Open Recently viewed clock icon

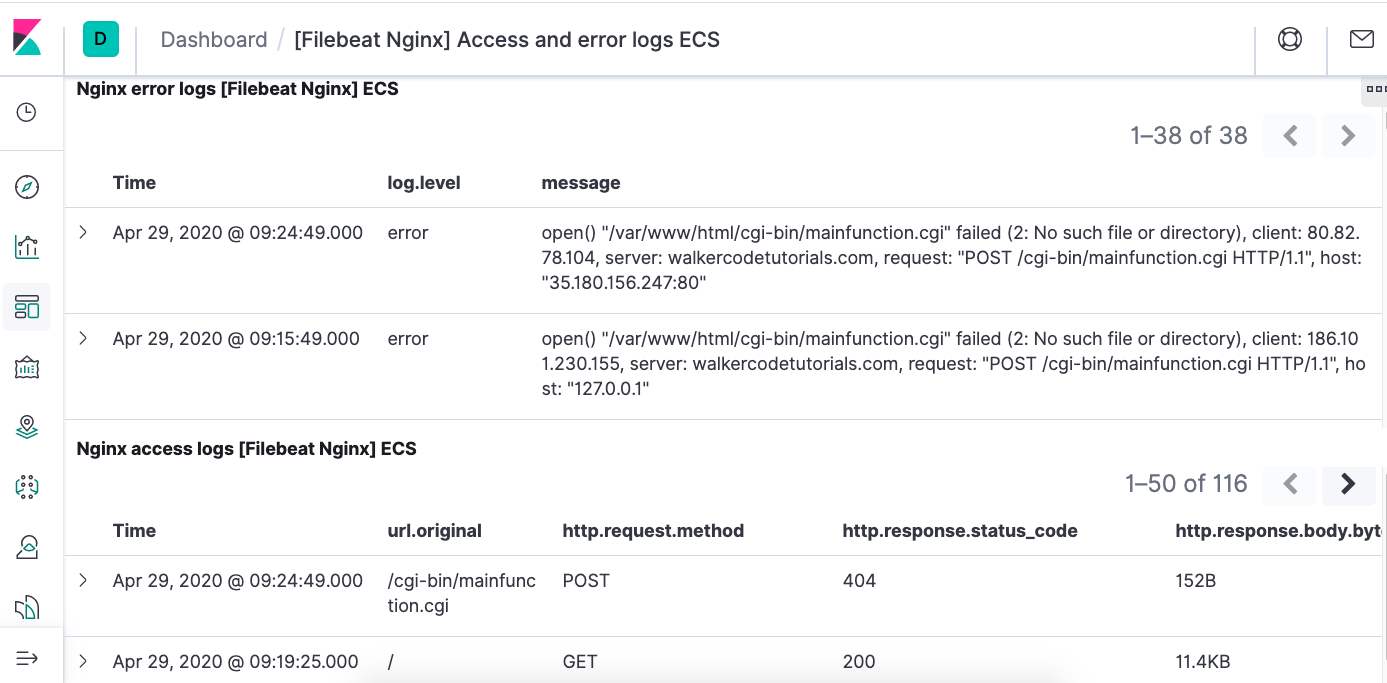27,112
